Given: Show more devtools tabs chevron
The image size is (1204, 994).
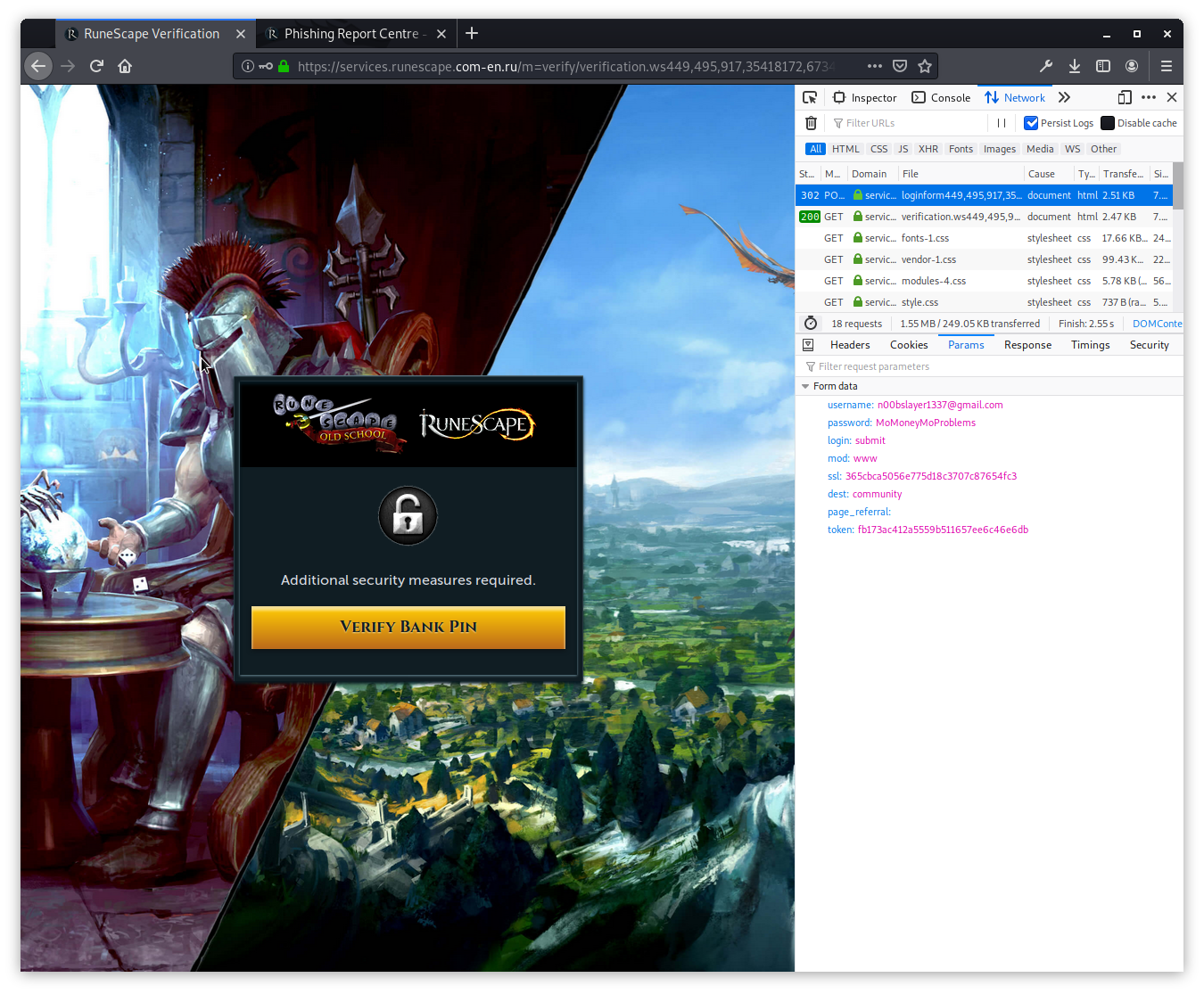Looking at the screenshot, I should pyautogui.click(x=1064, y=97).
